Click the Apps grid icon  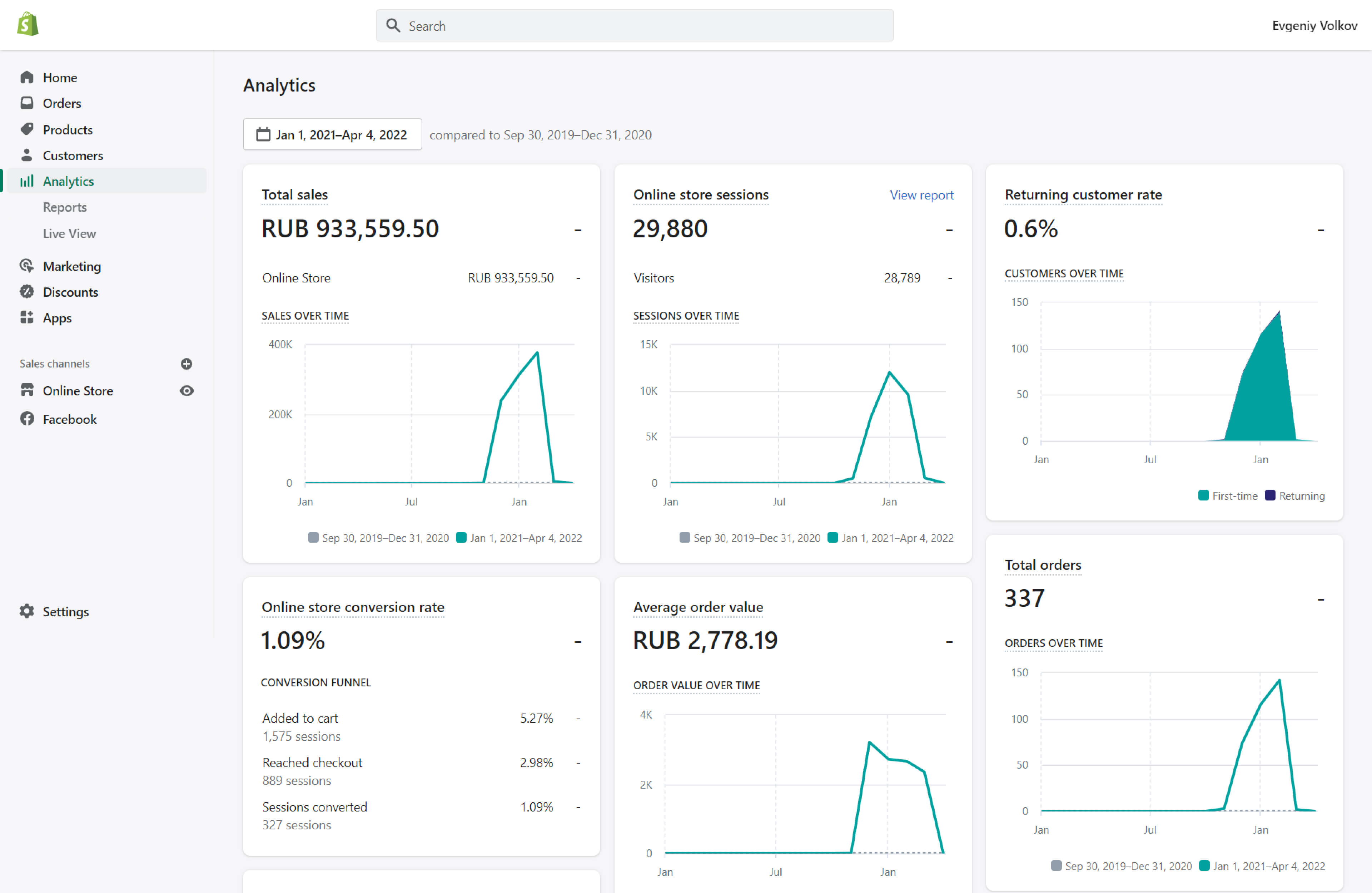tap(26, 318)
